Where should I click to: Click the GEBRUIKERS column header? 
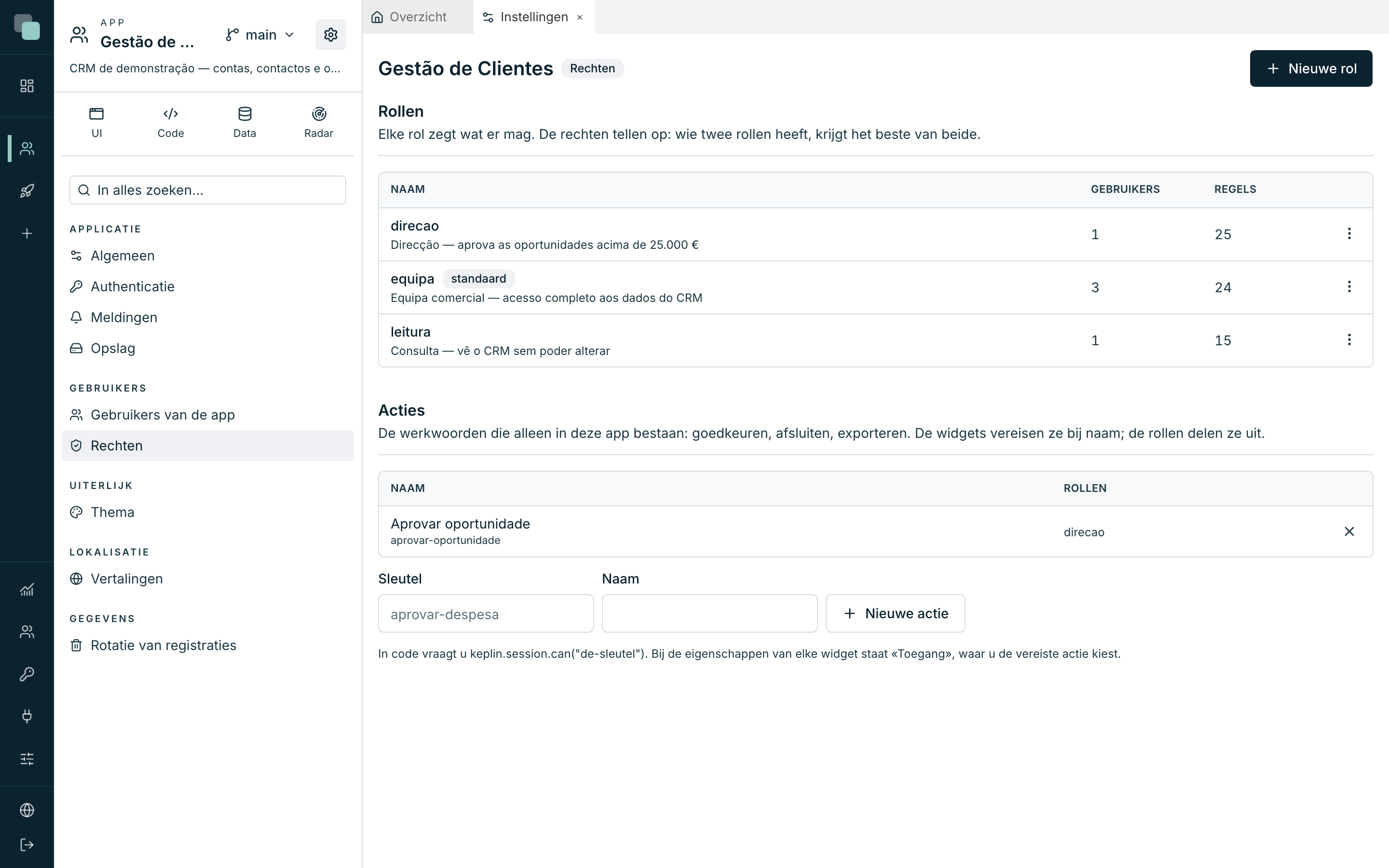click(x=1125, y=190)
